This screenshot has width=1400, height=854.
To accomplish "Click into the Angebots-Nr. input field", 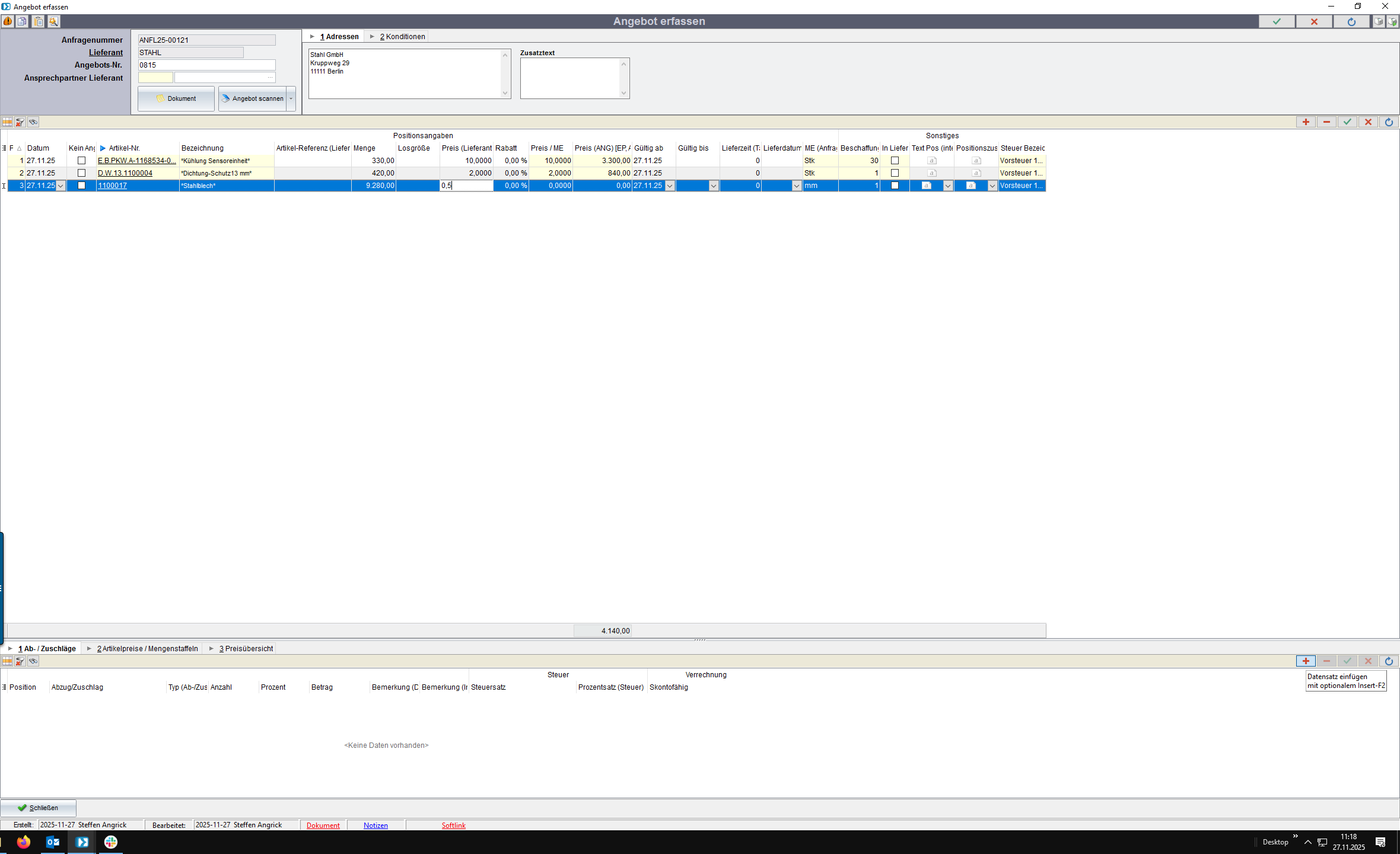I will 206,65.
